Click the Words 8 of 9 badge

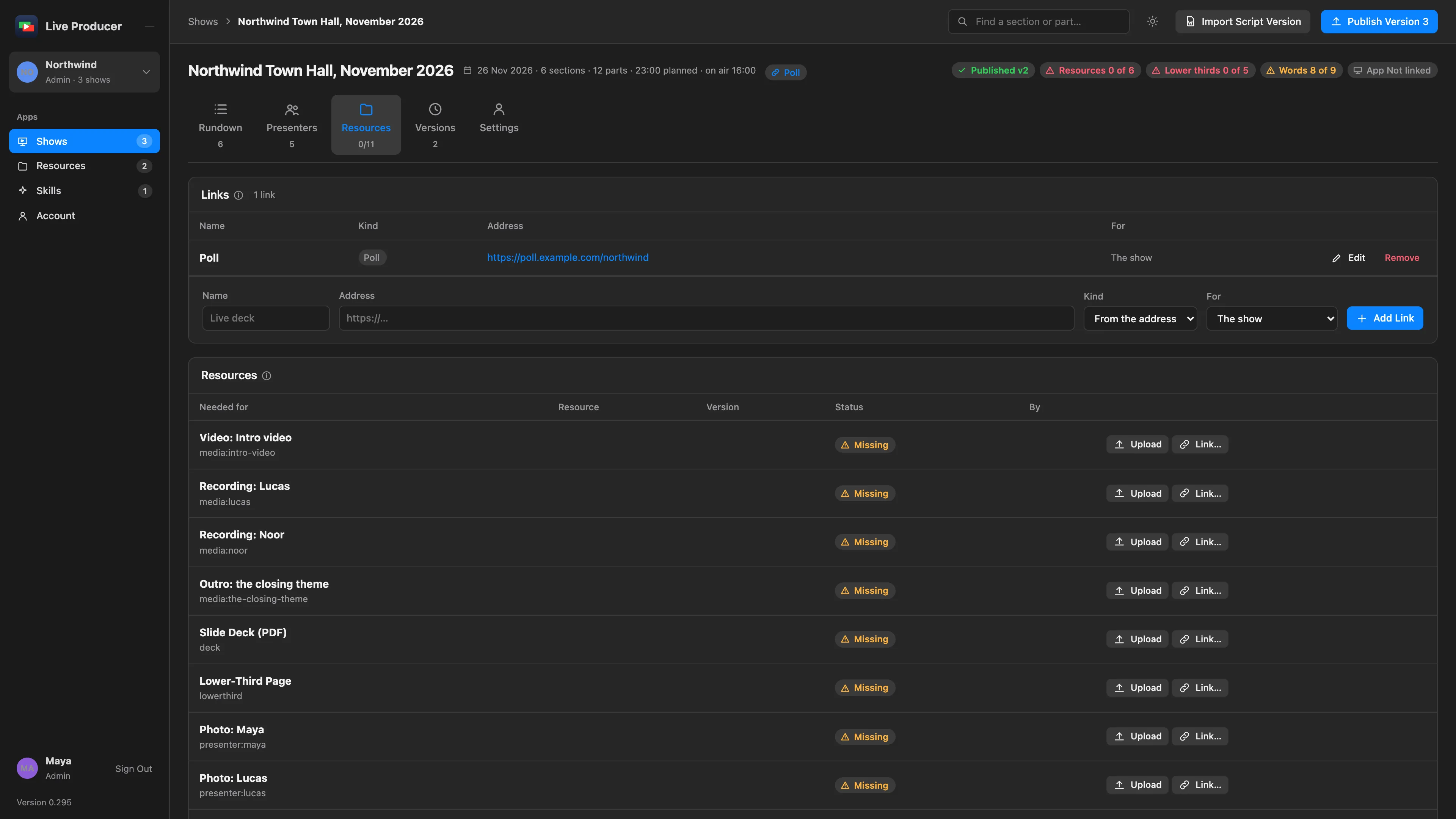(1301, 70)
